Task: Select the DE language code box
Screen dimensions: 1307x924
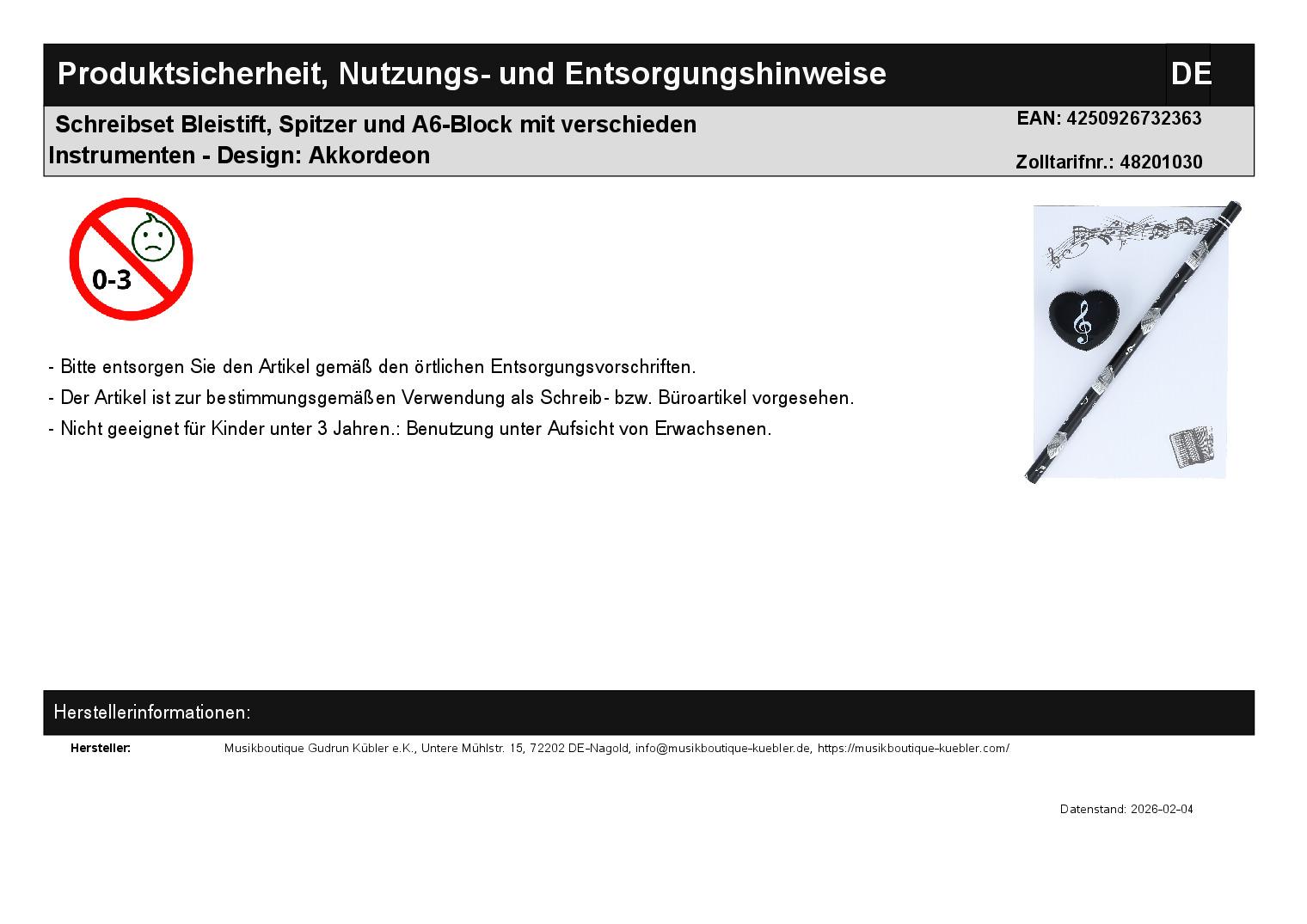Action: coord(1189,74)
